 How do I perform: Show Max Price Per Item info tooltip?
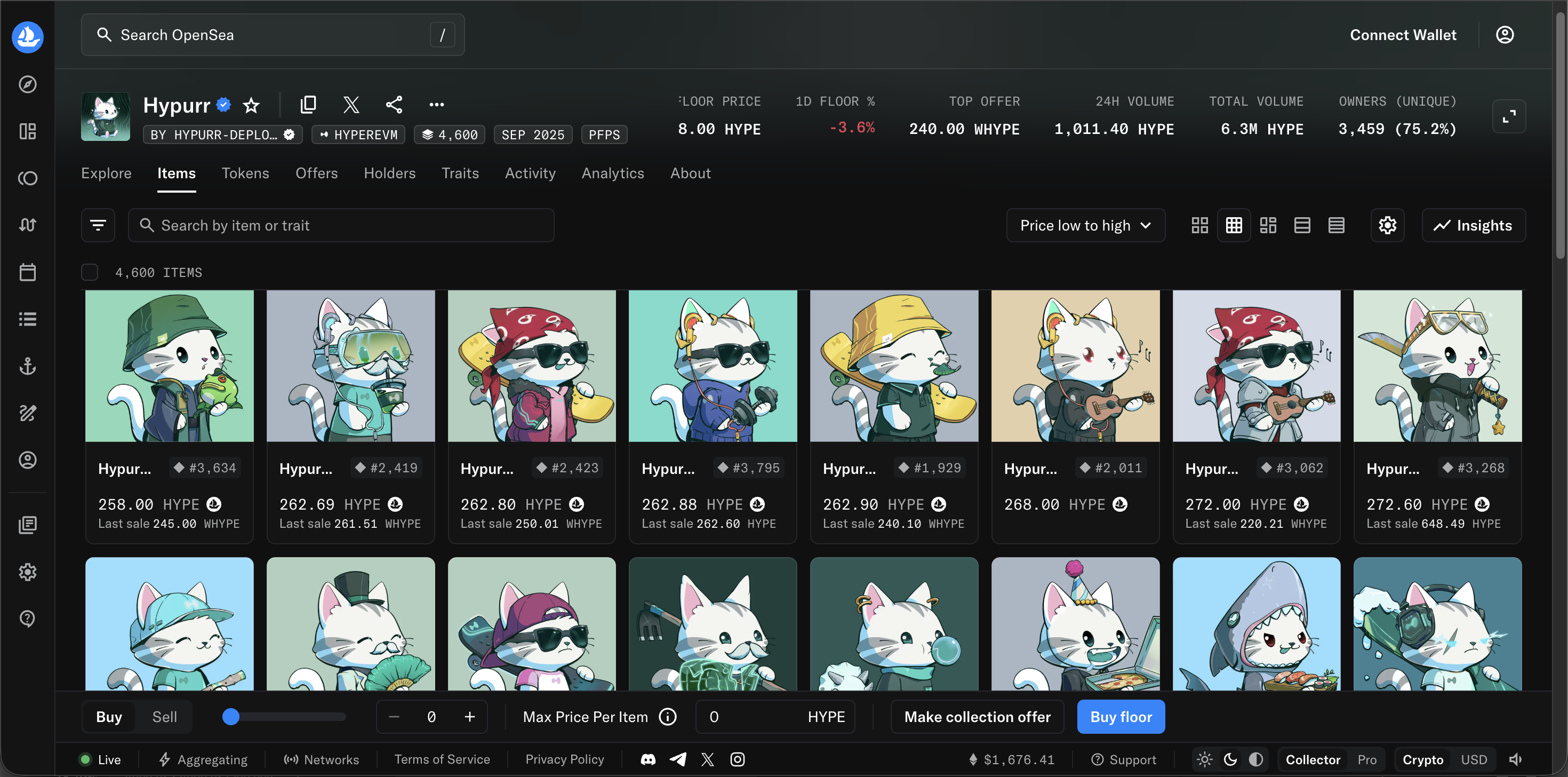tap(668, 717)
